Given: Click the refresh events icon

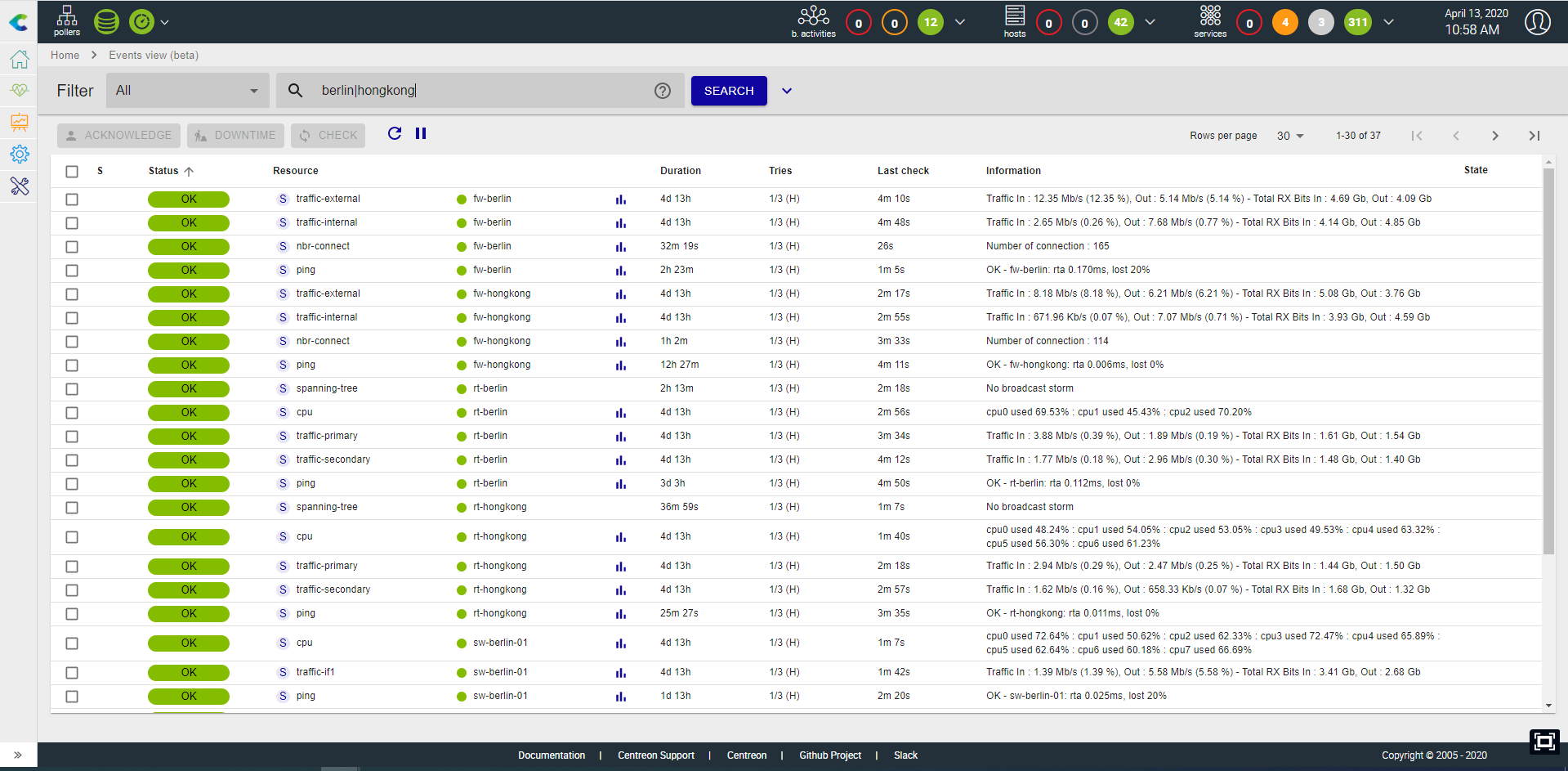Looking at the screenshot, I should [x=395, y=133].
